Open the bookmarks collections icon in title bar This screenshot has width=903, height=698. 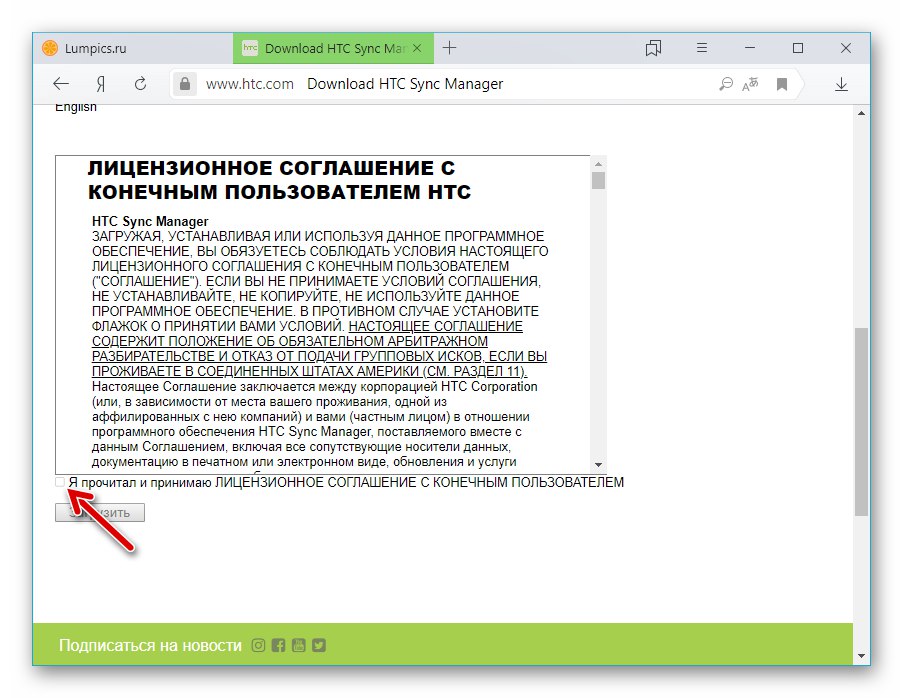tap(653, 48)
